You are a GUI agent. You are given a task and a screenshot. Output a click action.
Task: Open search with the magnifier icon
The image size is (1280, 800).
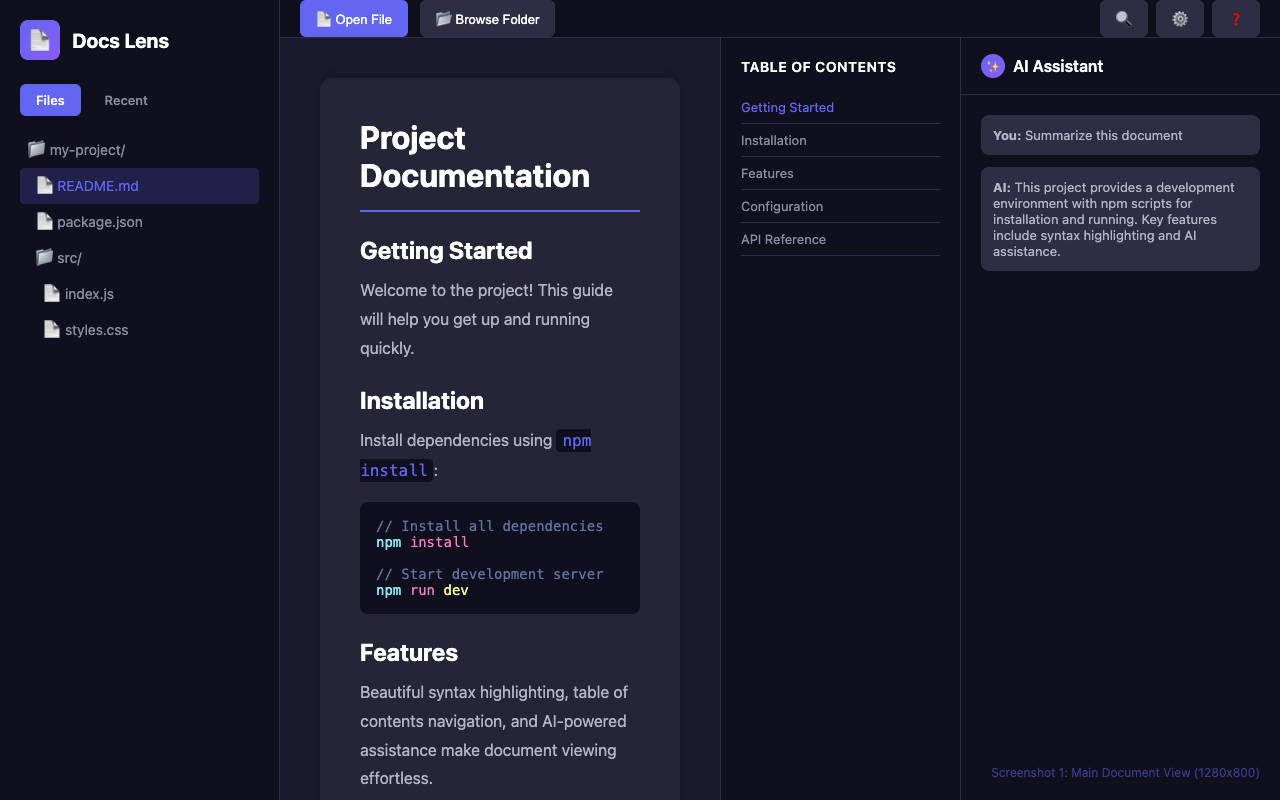pos(1124,19)
